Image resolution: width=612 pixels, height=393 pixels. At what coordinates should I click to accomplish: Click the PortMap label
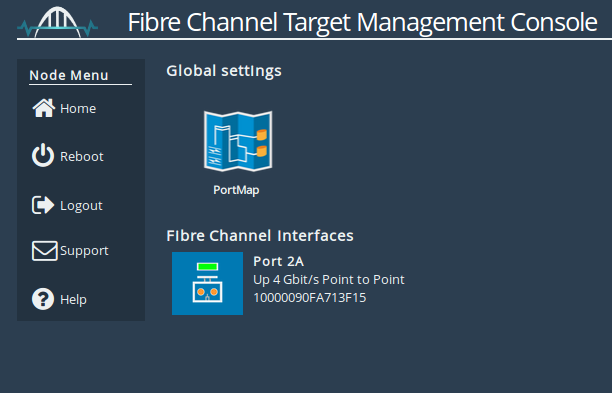click(x=236, y=190)
